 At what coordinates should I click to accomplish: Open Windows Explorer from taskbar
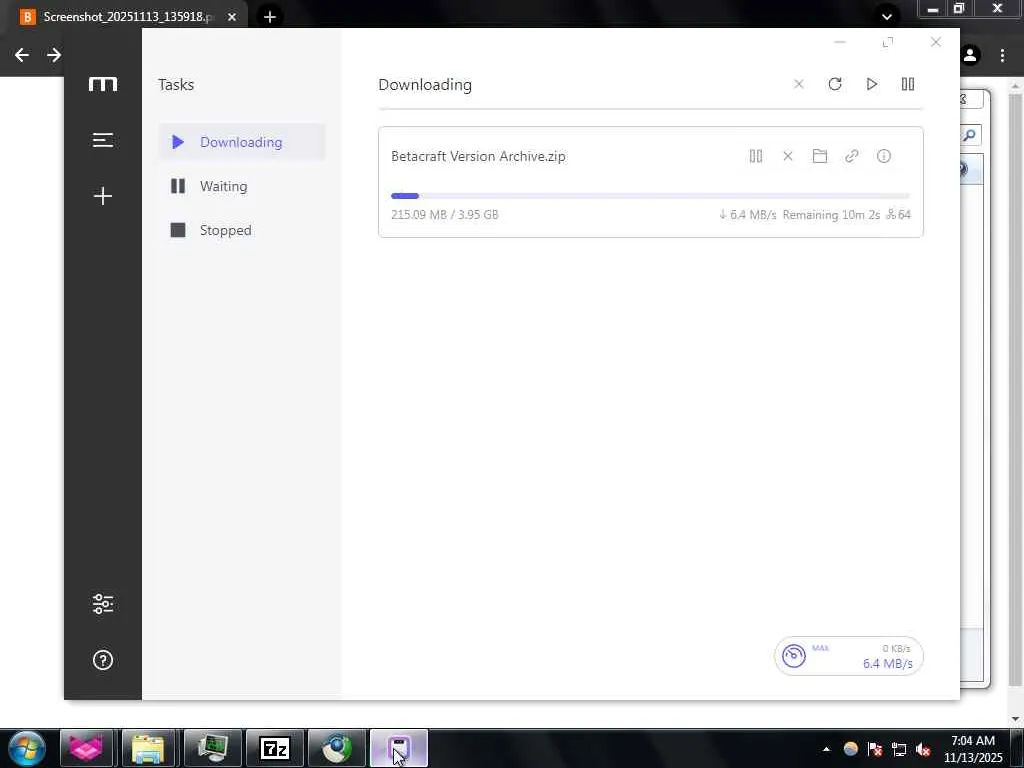pyautogui.click(x=148, y=748)
